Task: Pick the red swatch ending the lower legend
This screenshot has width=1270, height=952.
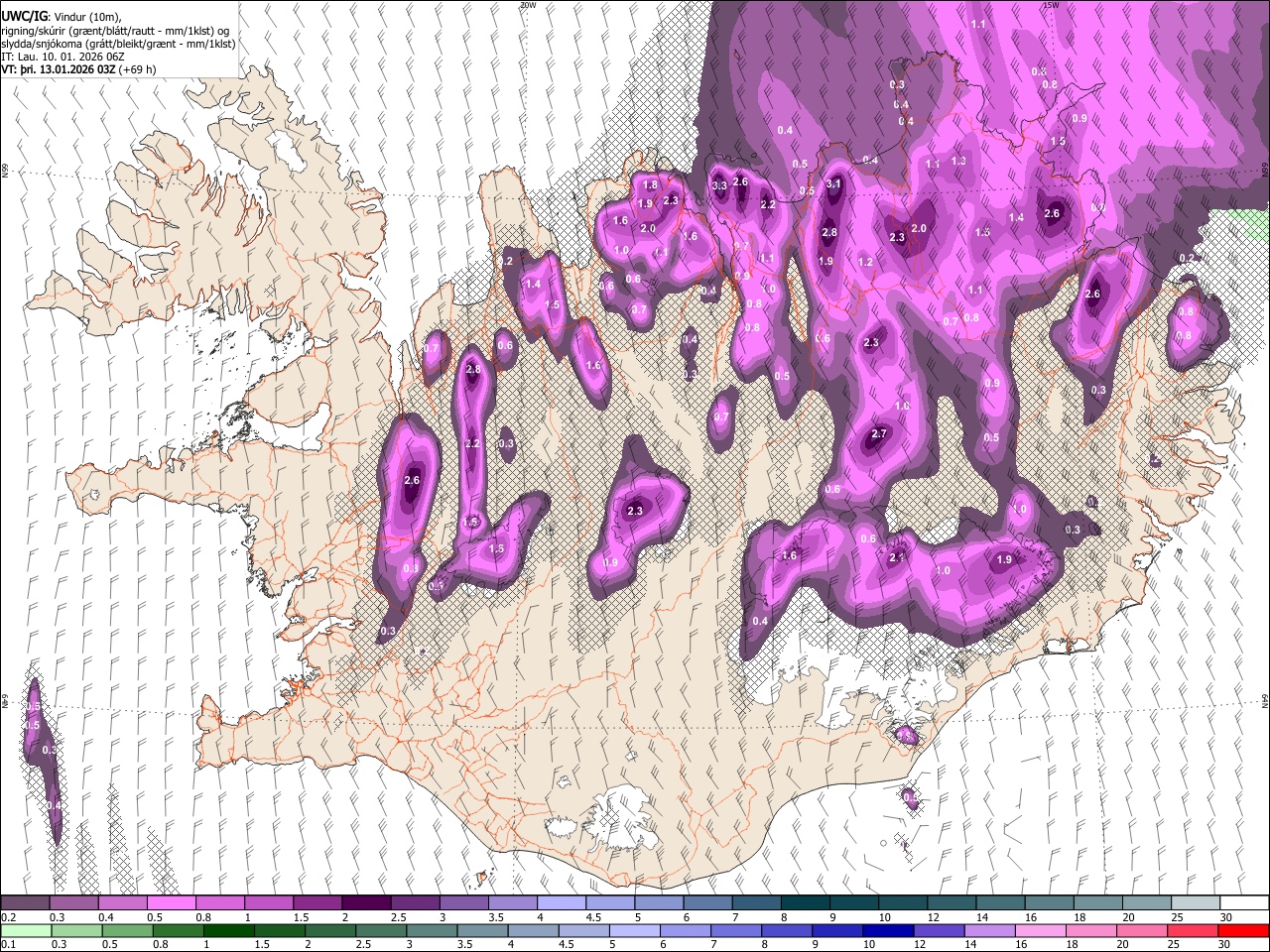Action: (x=1243, y=930)
